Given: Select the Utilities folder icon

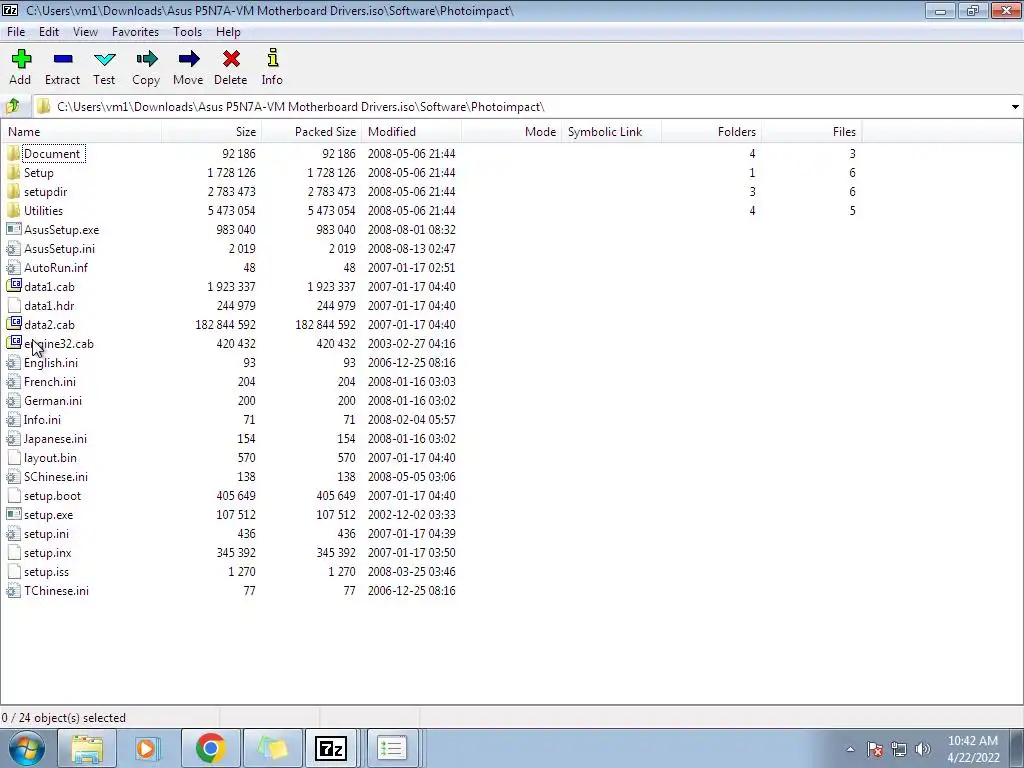Looking at the screenshot, I should (x=13, y=210).
